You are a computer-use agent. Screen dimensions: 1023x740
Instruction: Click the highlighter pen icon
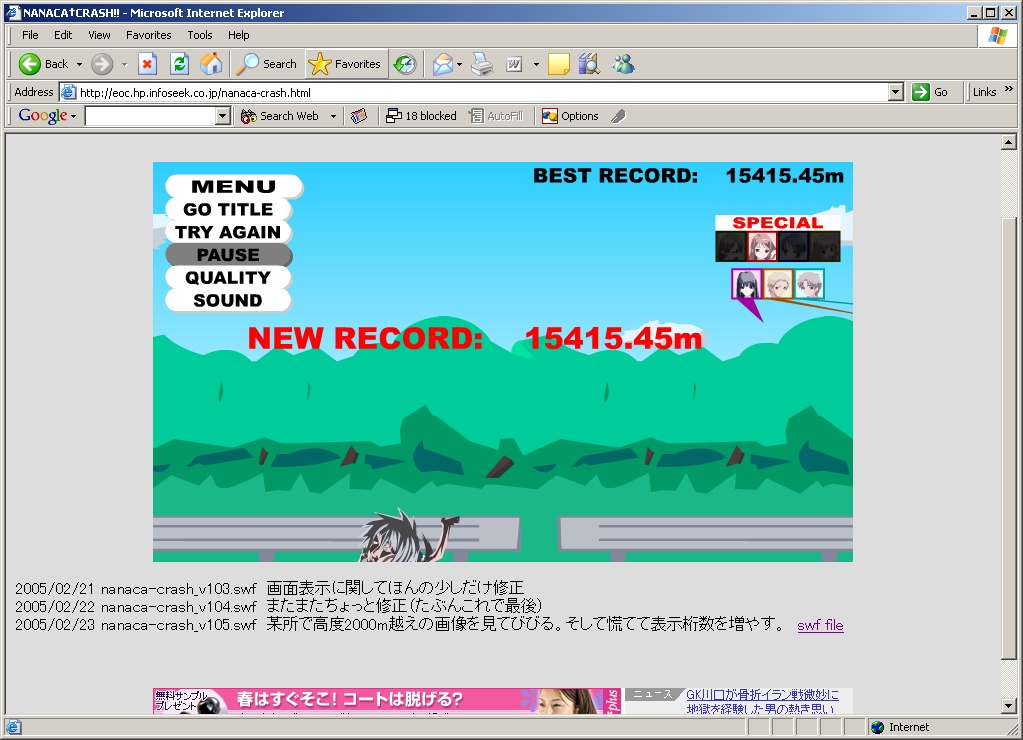coord(618,116)
